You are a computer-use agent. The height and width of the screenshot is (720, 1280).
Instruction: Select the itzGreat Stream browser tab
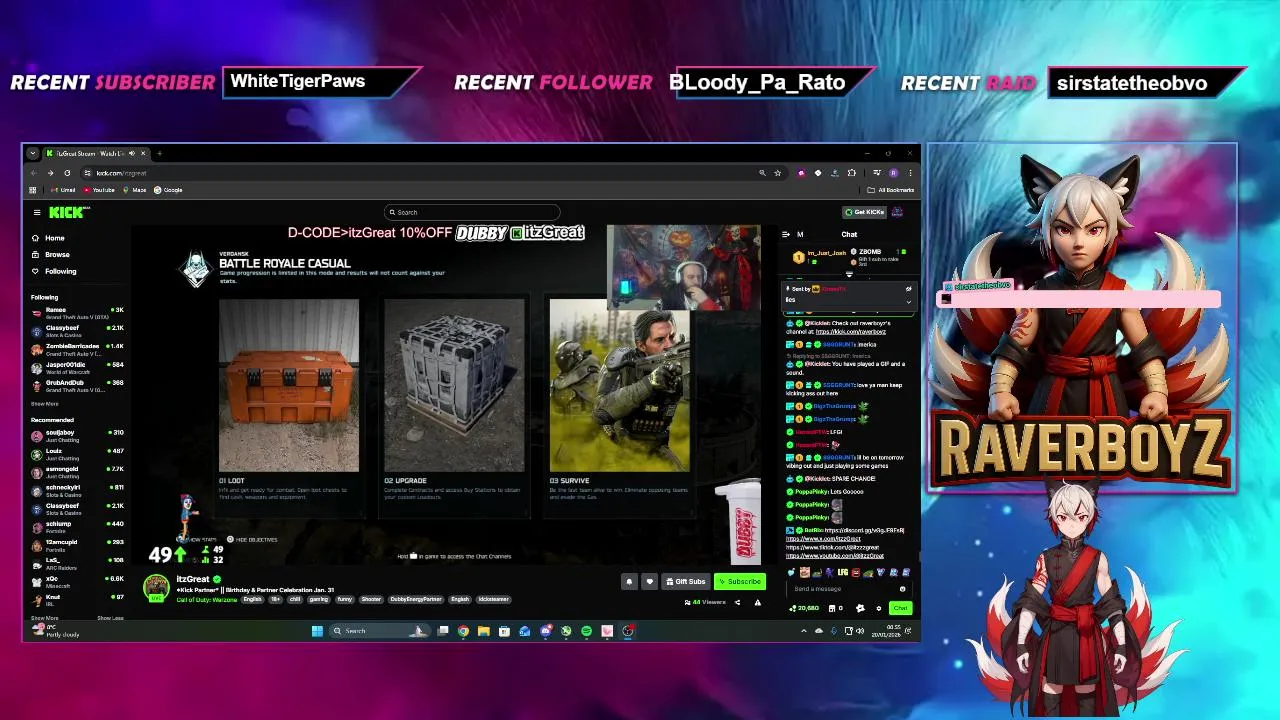coord(95,153)
